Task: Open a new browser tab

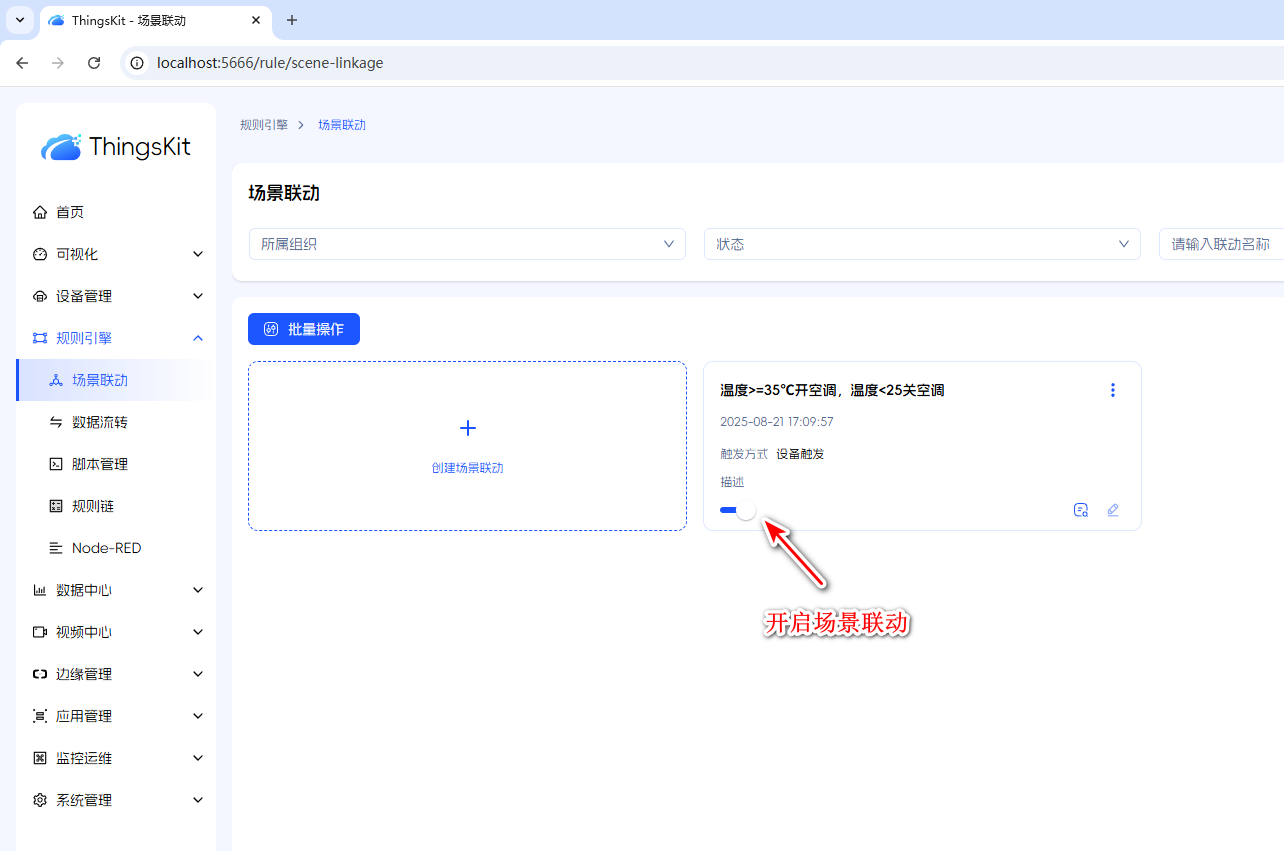Action: tap(292, 20)
